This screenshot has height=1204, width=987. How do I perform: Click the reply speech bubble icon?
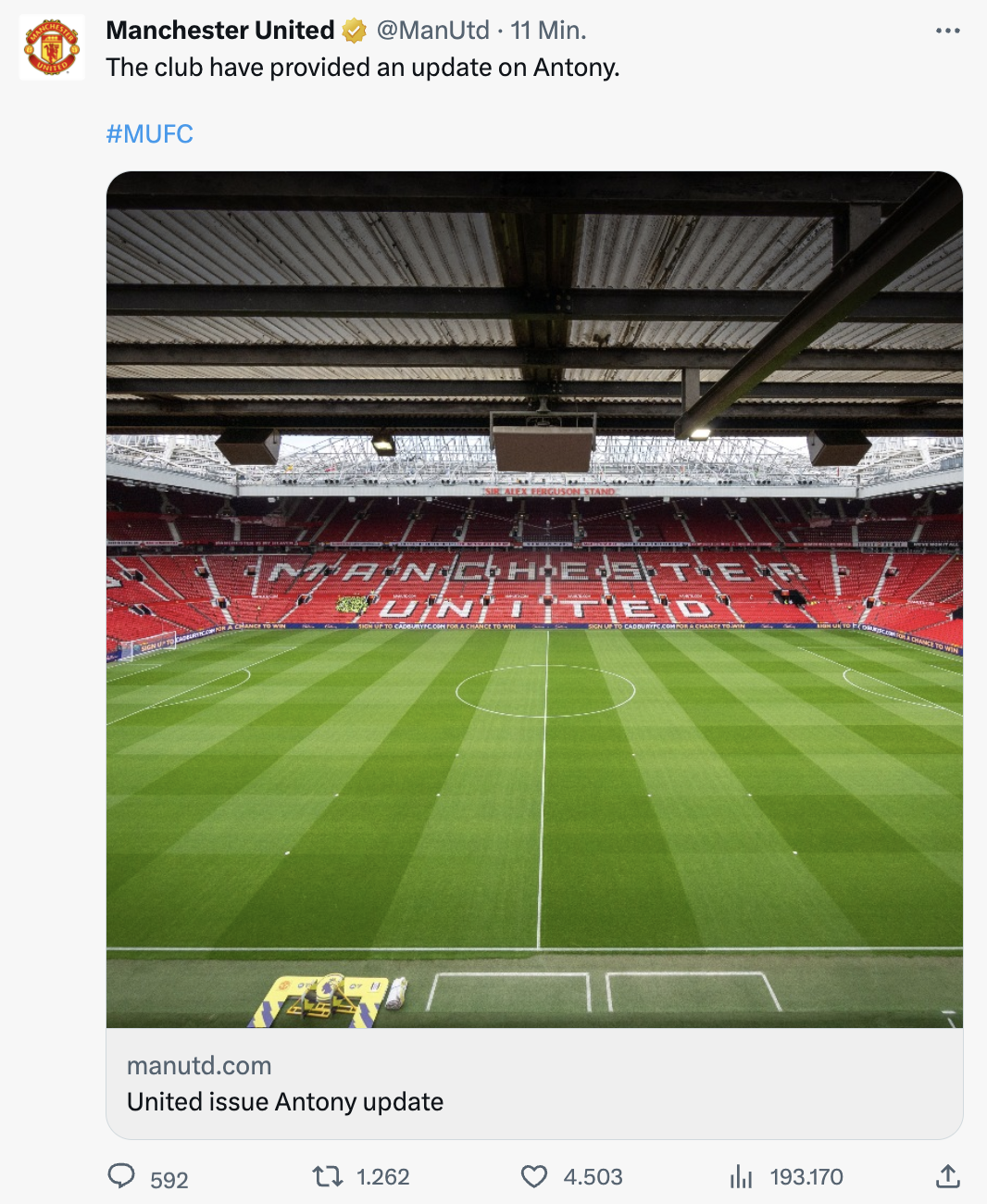pyautogui.click(x=121, y=1176)
